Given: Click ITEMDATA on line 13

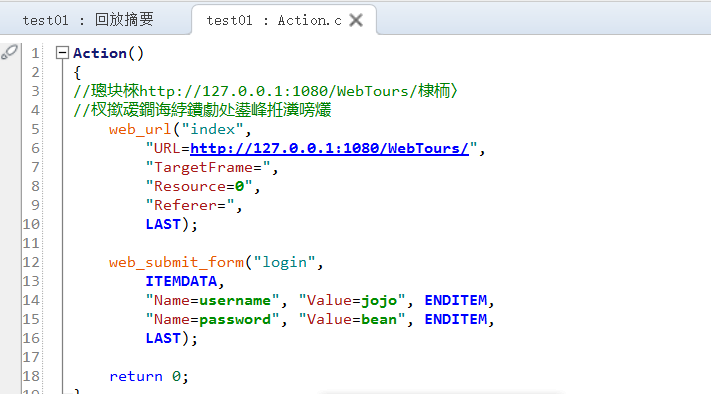Looking at the screenshot, I should [x=181, y=282].
